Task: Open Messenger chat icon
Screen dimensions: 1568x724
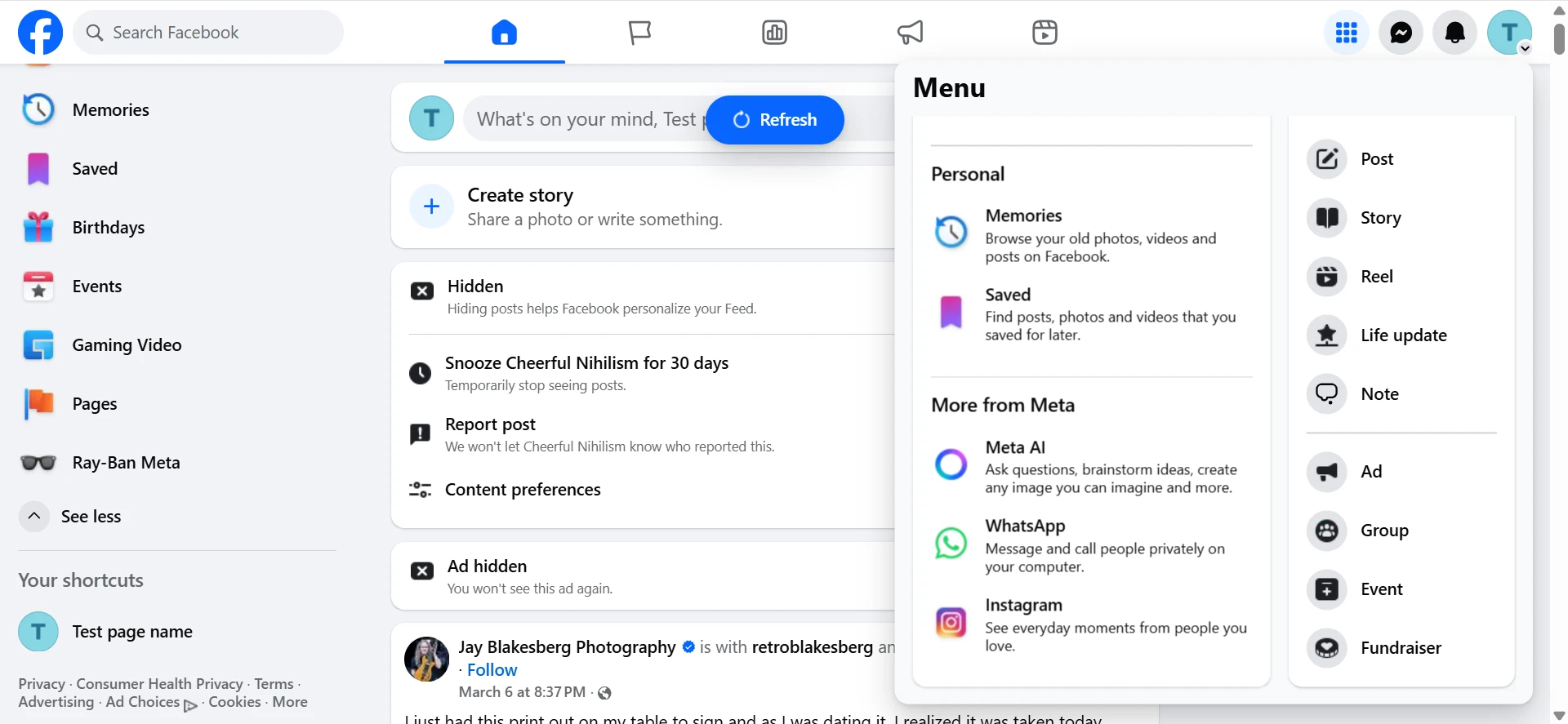Action: pyautogui.click(x=1401, y=33)
